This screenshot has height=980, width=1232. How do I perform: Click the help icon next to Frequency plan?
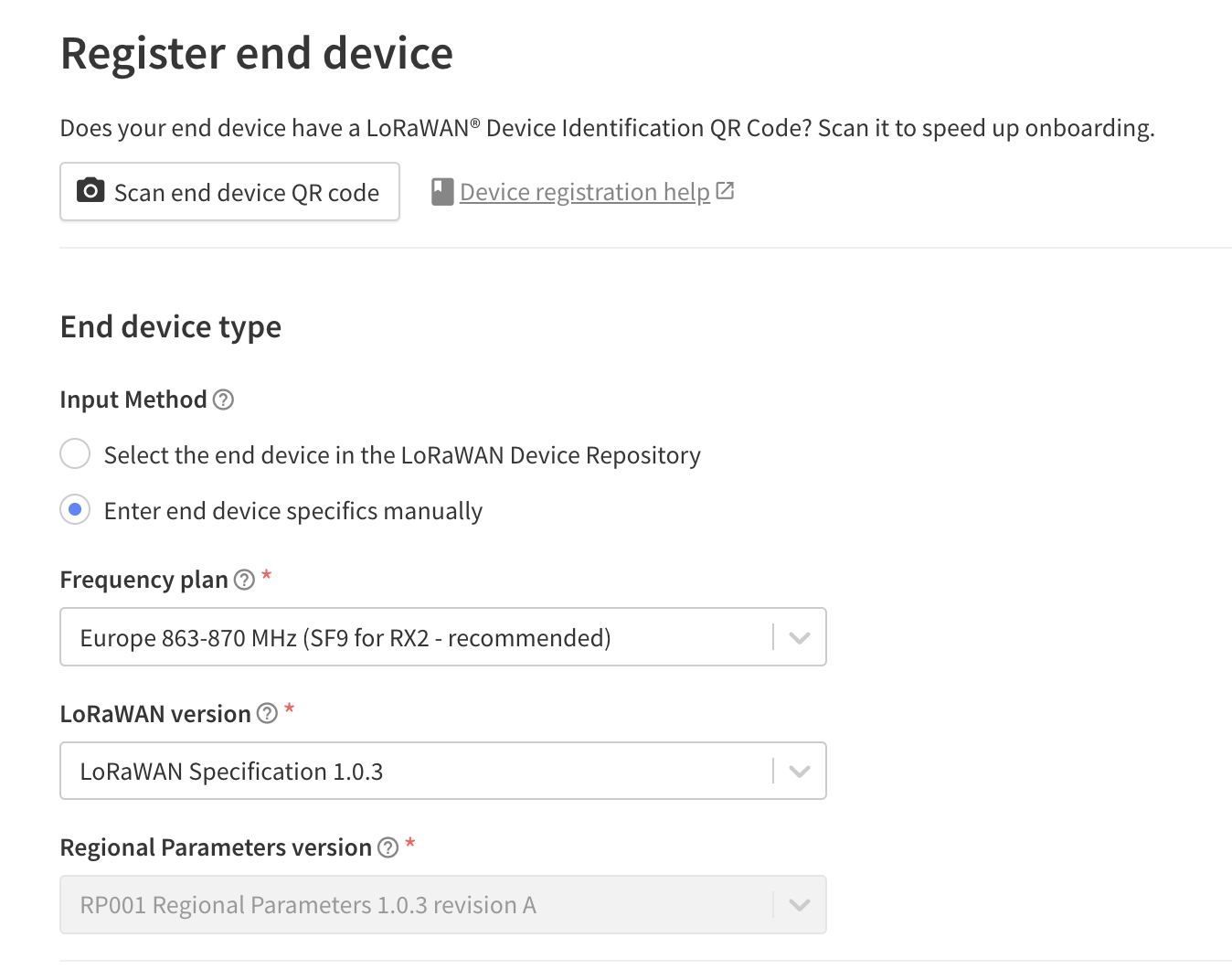(244, 580)
